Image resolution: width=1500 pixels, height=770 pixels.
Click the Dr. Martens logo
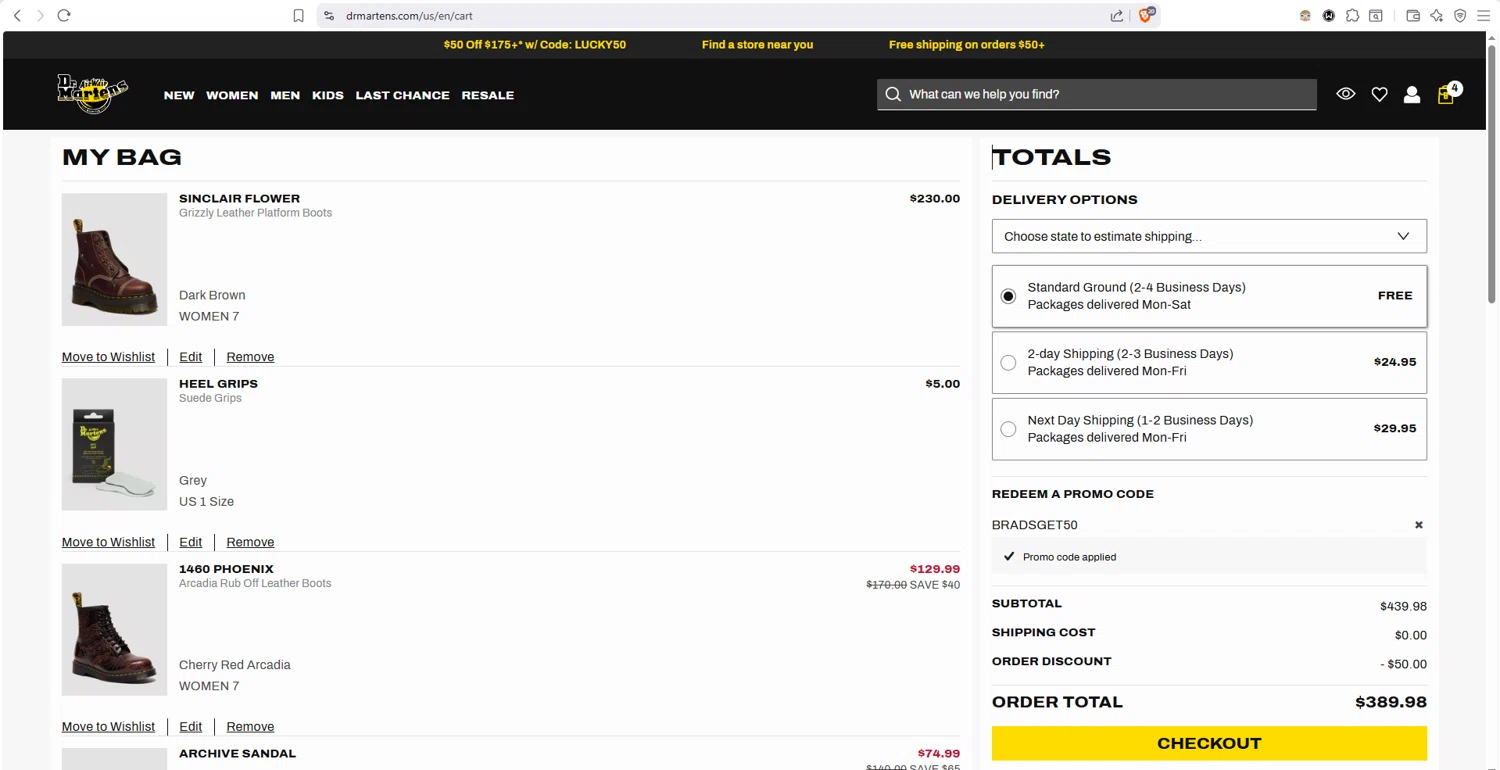click(x=92, y=93)
